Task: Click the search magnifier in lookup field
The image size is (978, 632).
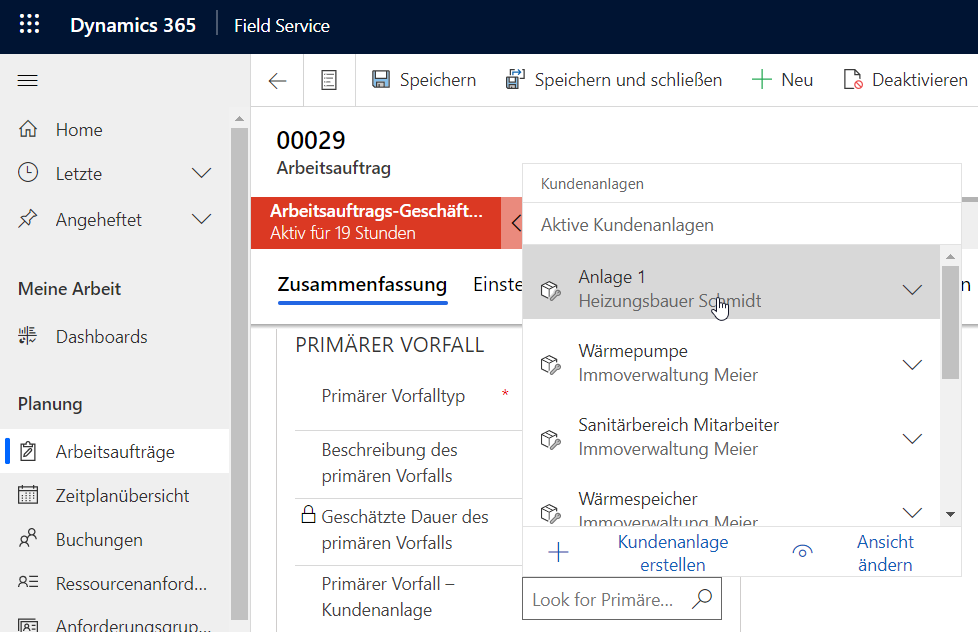Action: (x=702, y=599)
